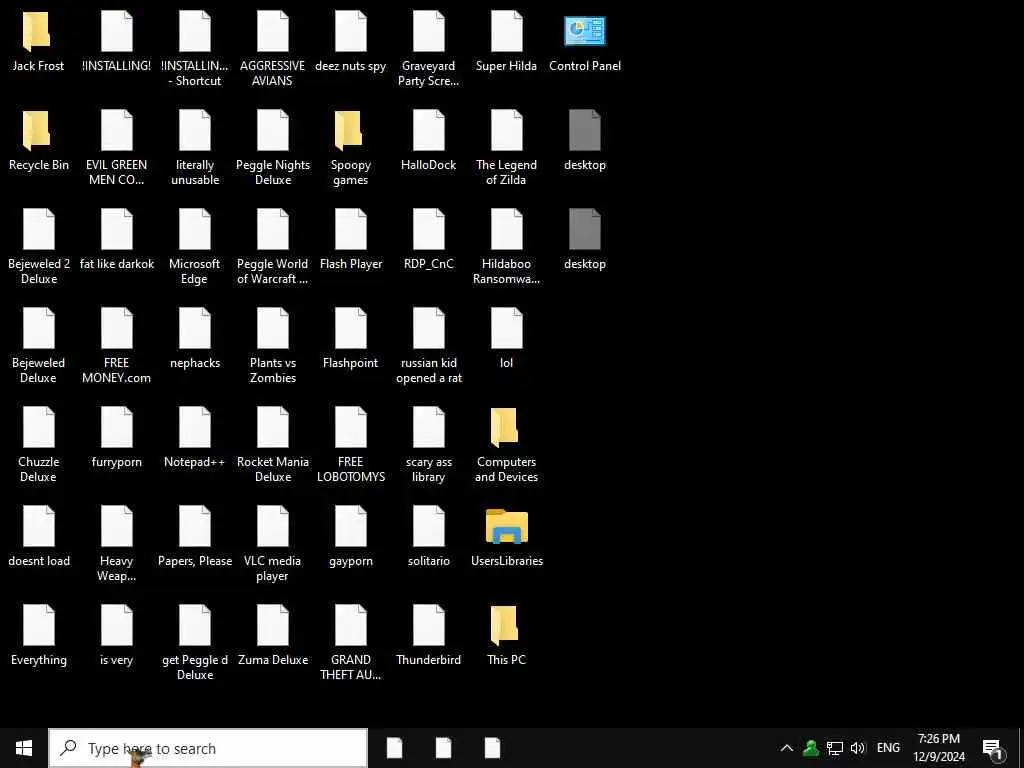Viewport: 1024px width, 768px height.
Task: Select the GRAND THEFT AU... icon
Action: pyautogui.click(x=351, y=625)
